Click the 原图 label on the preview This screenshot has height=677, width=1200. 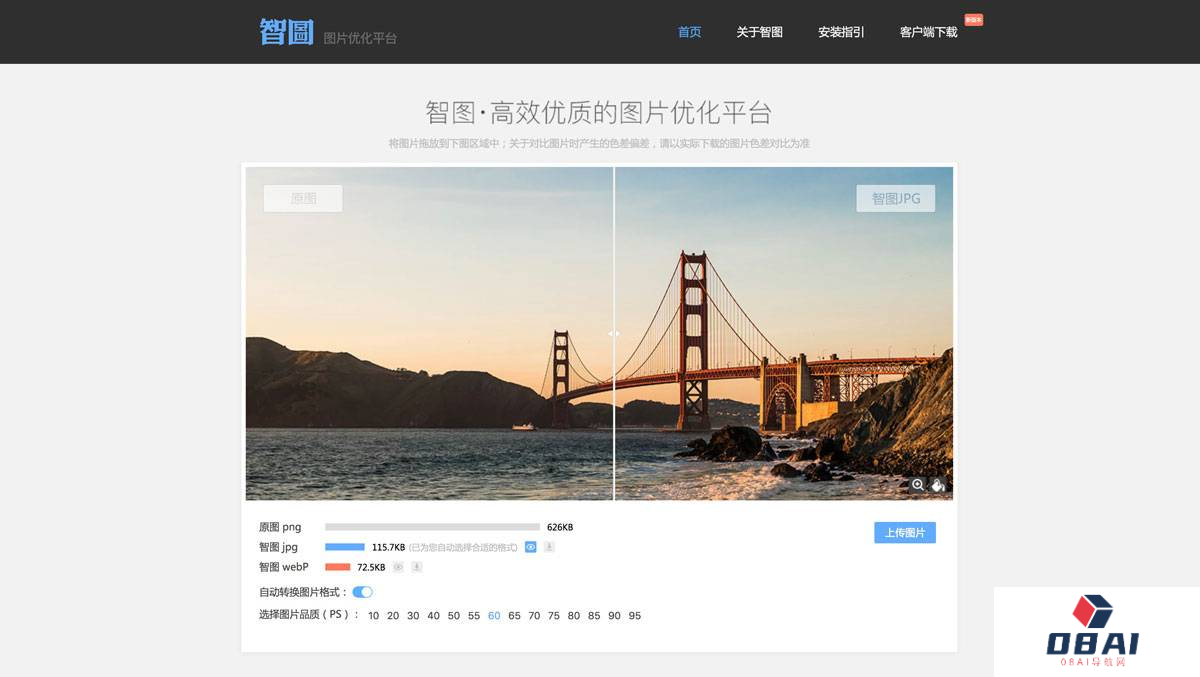coord(303,198)
